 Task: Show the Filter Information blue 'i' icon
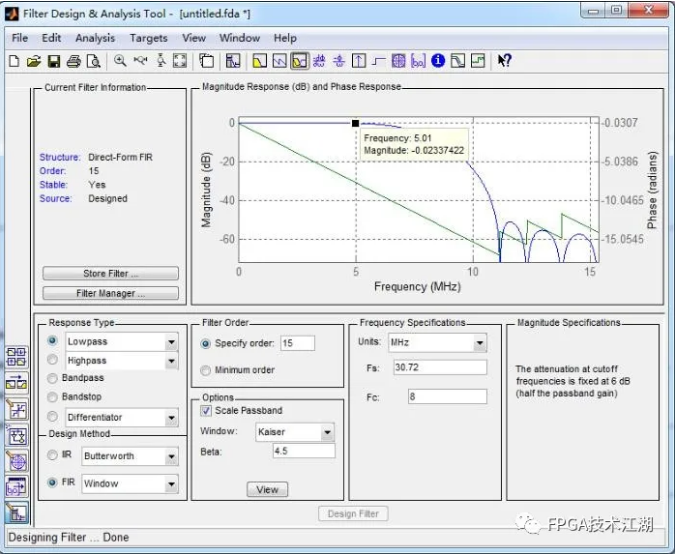click(438, 62)
